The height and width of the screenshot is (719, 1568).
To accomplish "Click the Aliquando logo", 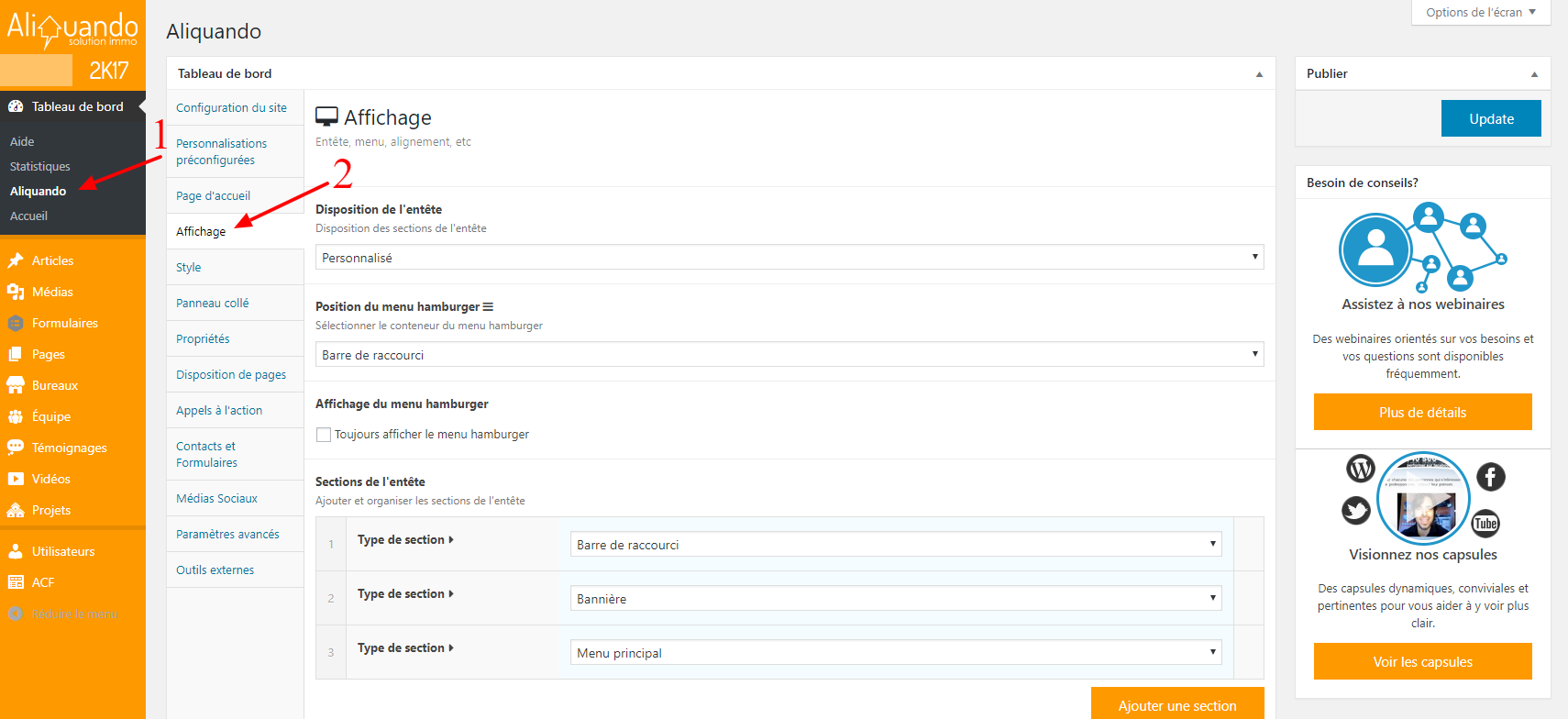I will [72, 28].
